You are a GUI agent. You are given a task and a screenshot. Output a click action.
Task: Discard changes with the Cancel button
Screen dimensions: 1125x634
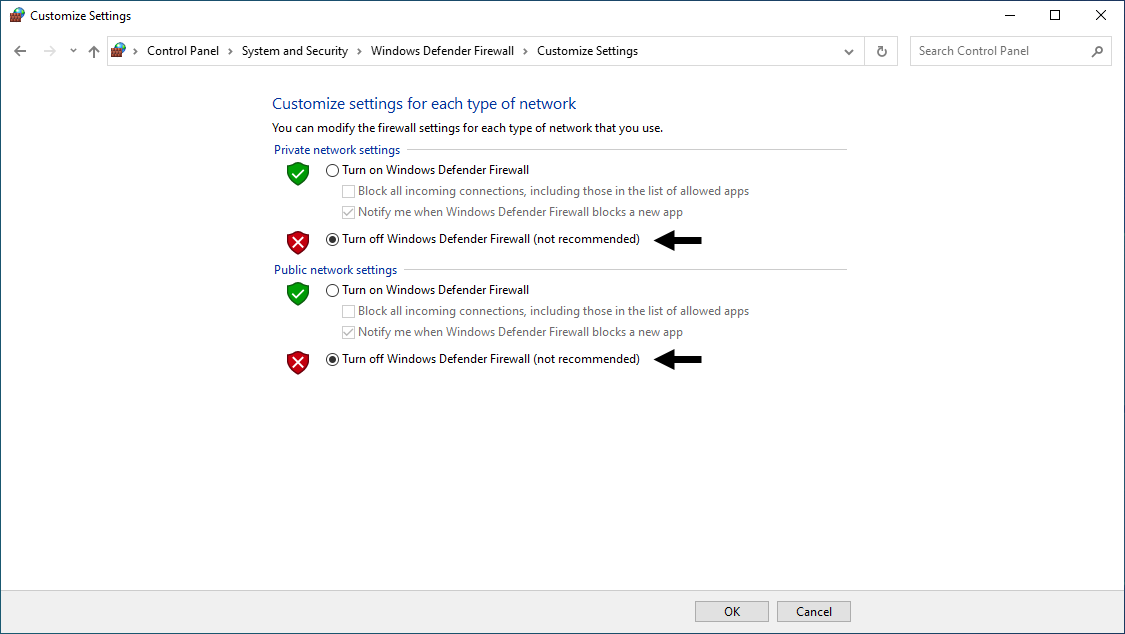pyautogui.click(x=814, y=612)
